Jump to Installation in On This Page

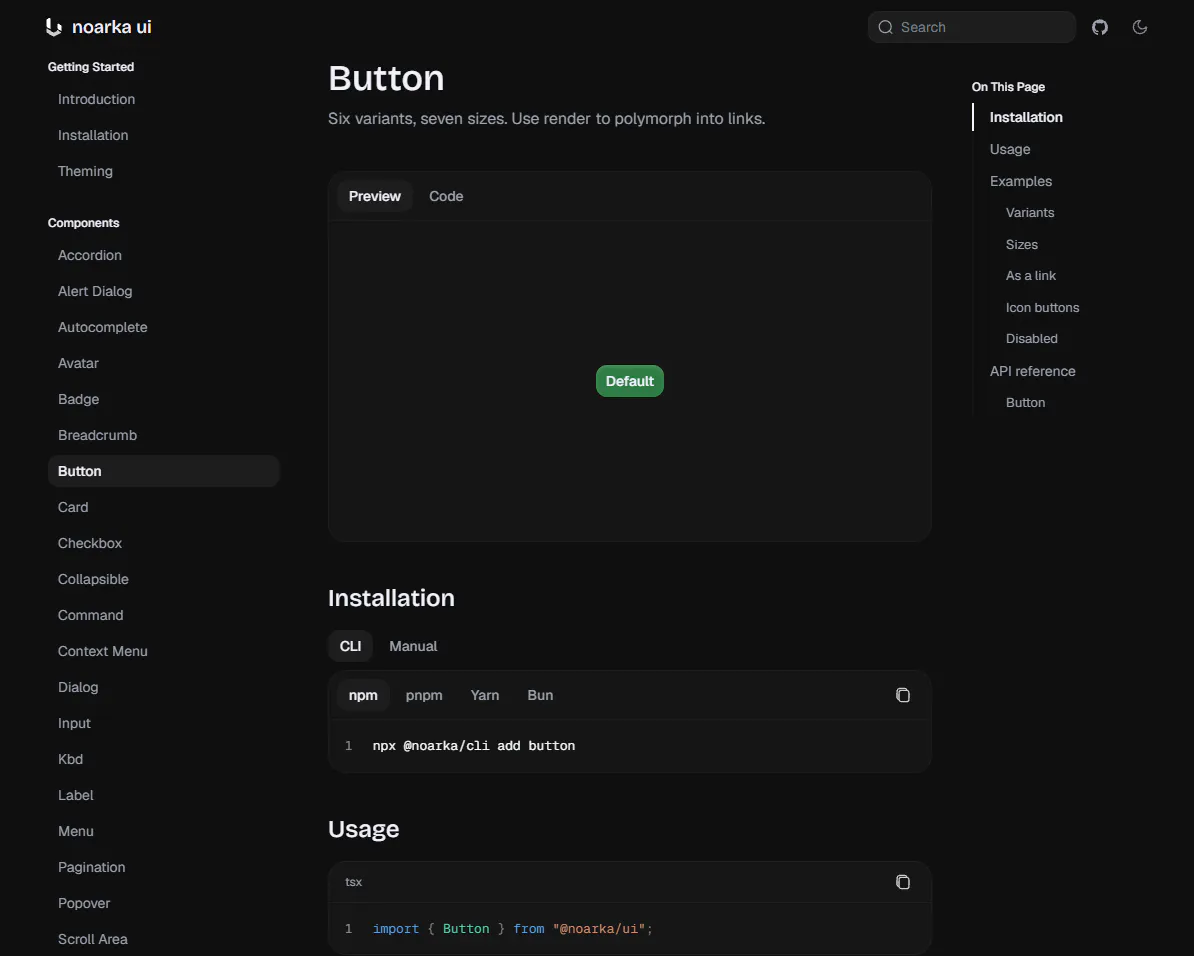click(x=1026, y=117)
